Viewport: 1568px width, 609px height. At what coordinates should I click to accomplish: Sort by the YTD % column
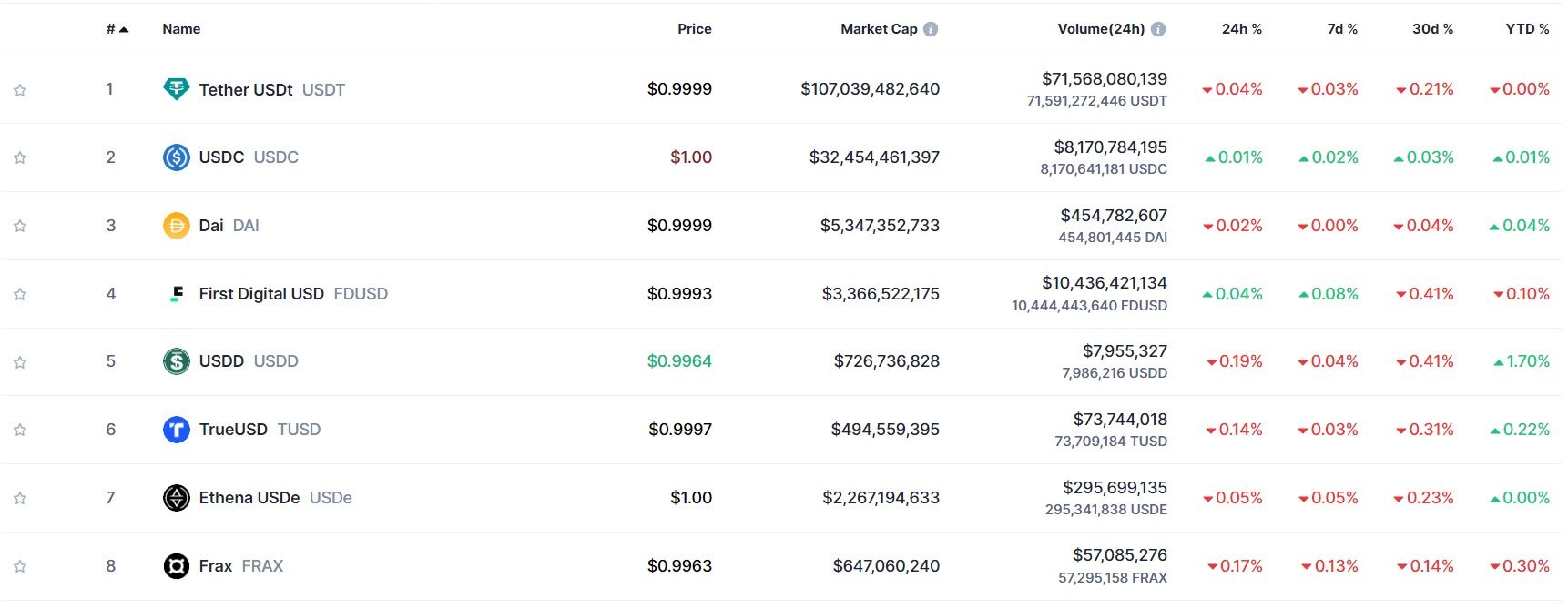[x=1526, y=29]
